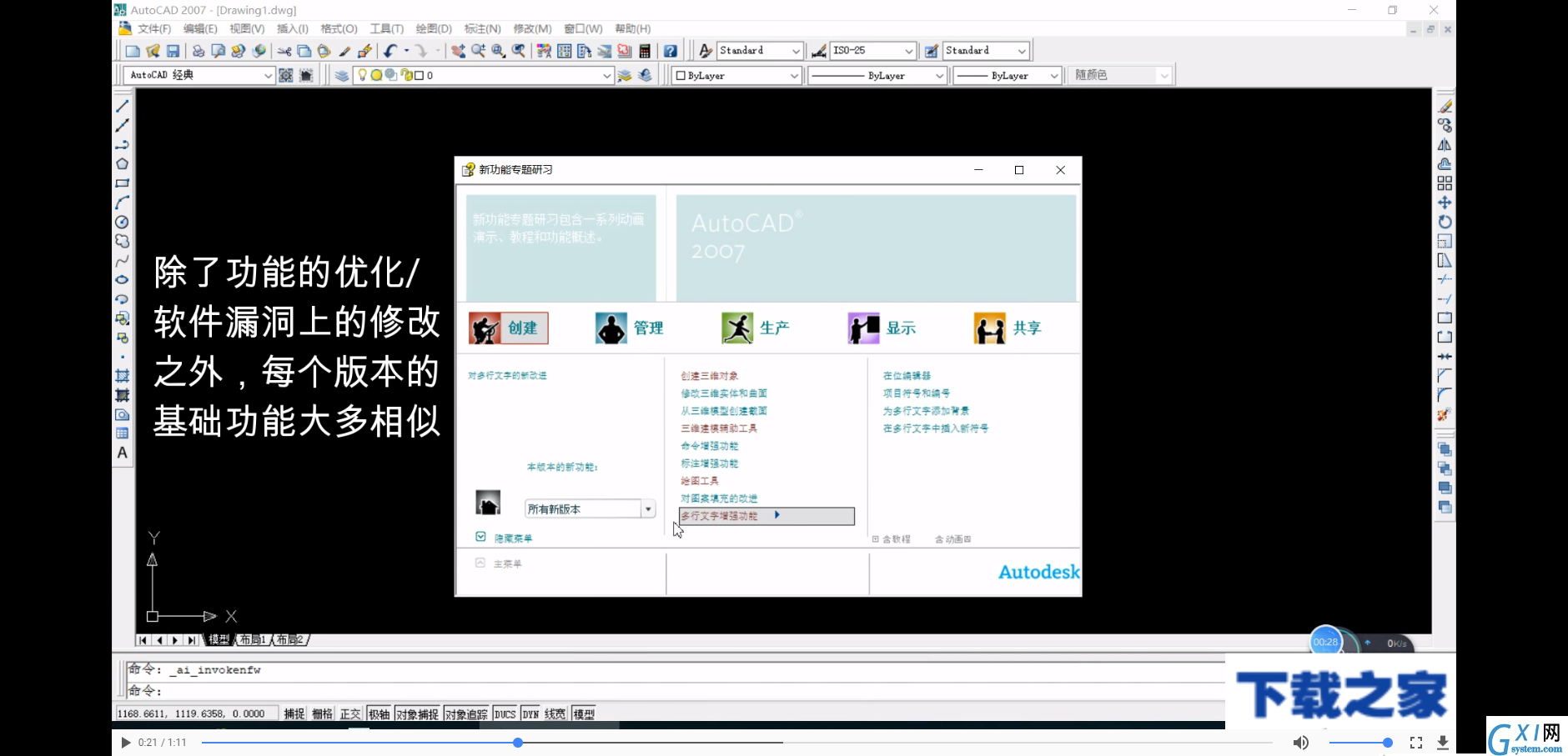Select the Circle draw tool
This screenshot has width=1568, height=756.
(123, 223)
